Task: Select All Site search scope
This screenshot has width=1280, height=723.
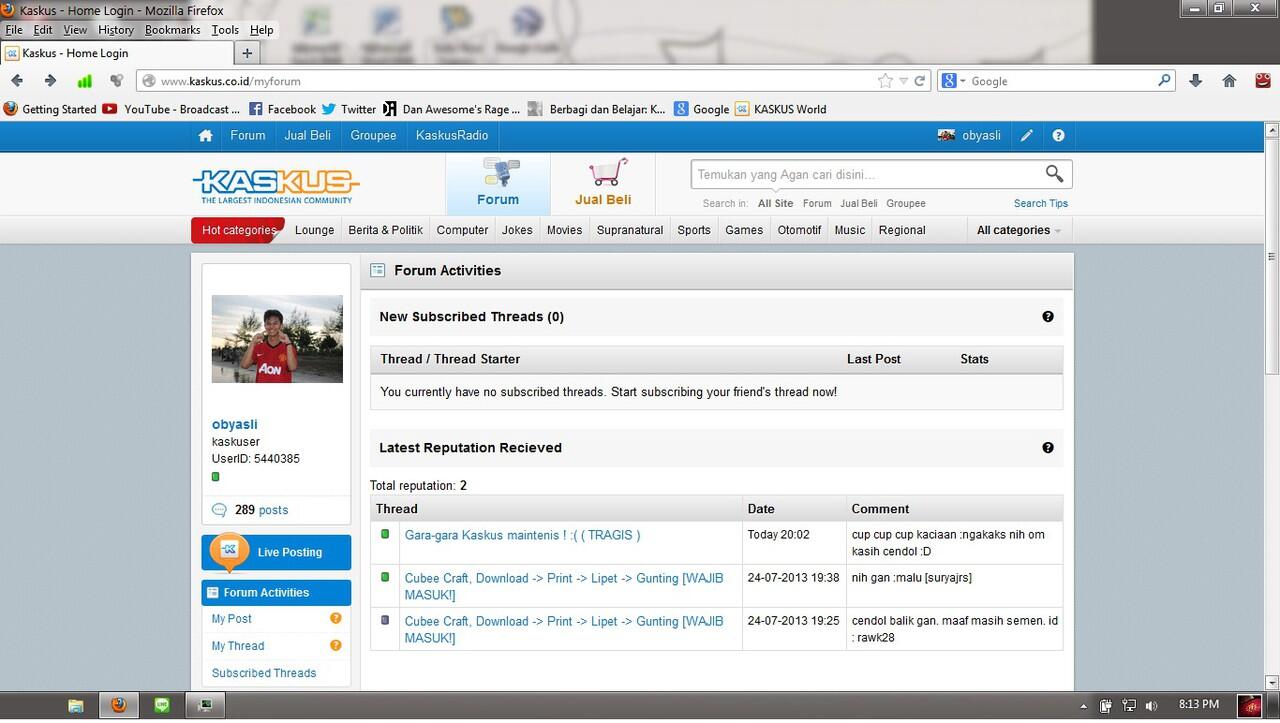Action: [x=775, y=203]
